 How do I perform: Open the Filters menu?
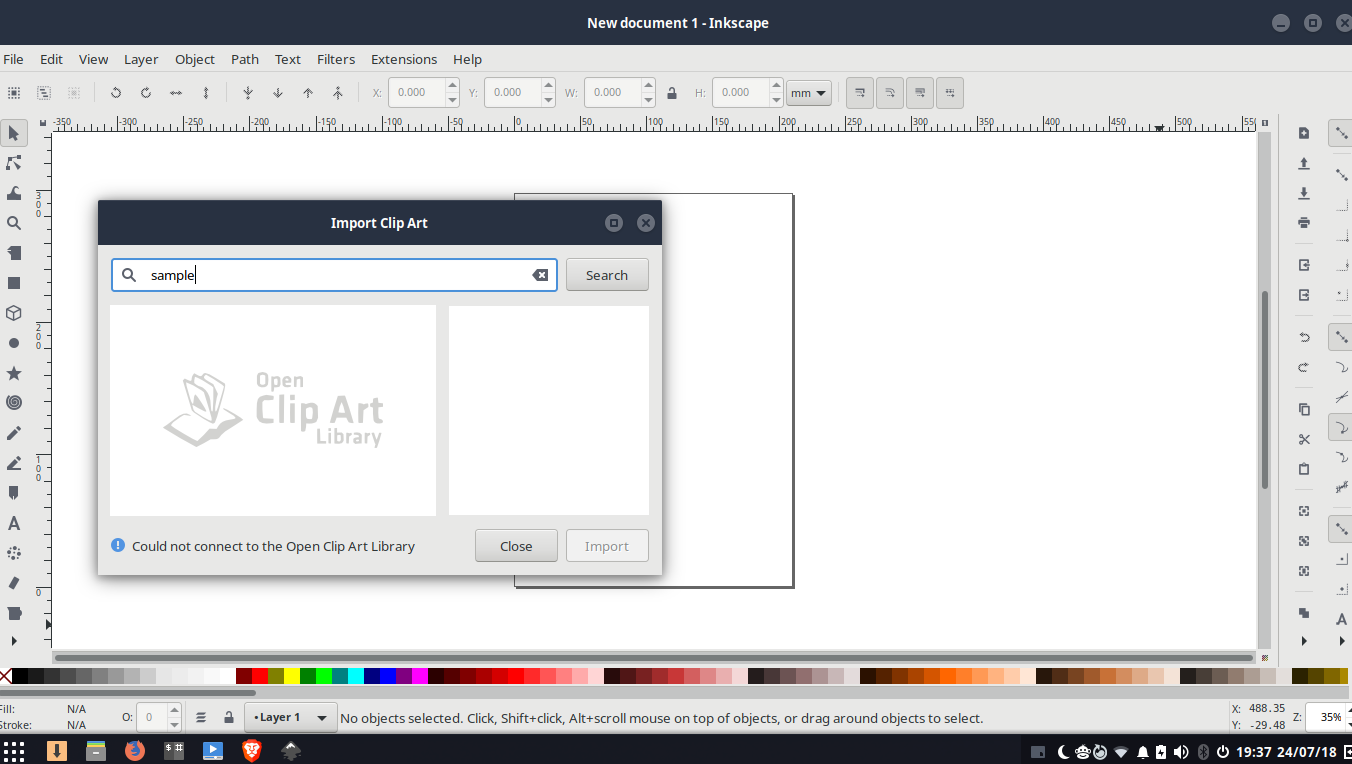click(335, 59)
